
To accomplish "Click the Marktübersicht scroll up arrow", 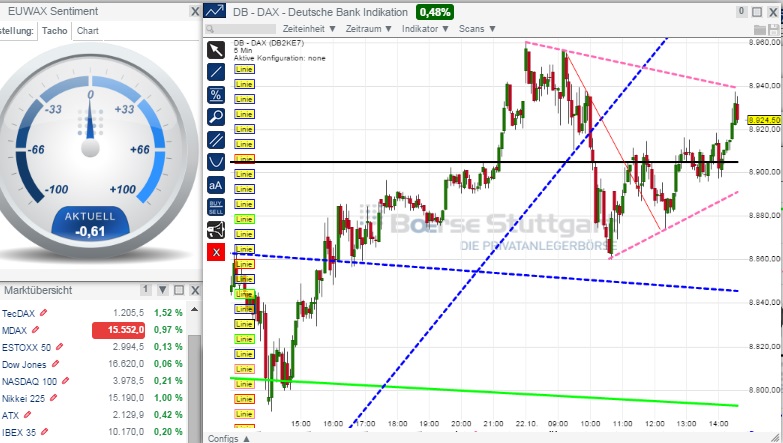I will pyautogui.click(x=195, y=310).
